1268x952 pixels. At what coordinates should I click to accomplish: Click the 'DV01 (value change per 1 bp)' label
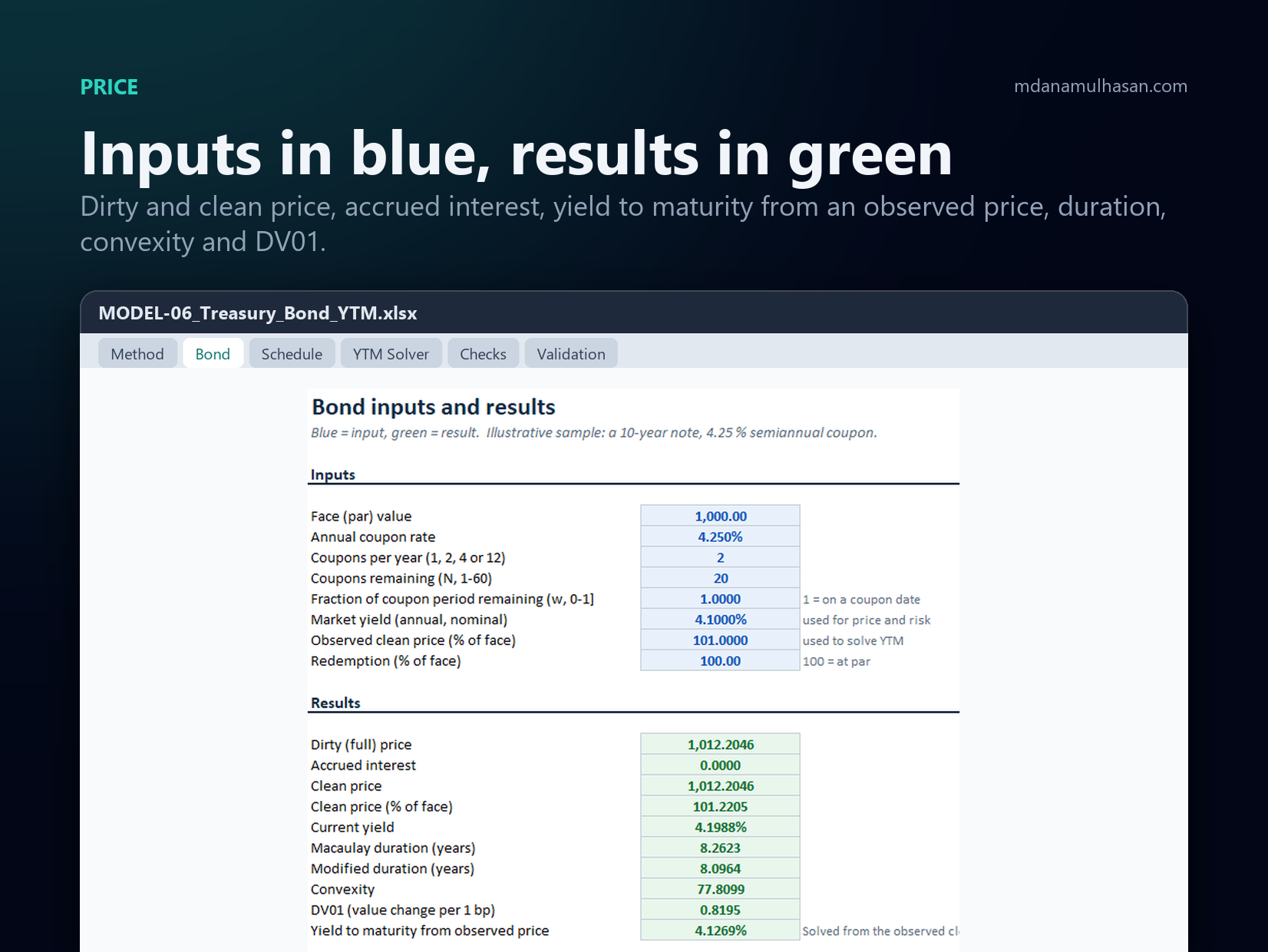point(403,910)
